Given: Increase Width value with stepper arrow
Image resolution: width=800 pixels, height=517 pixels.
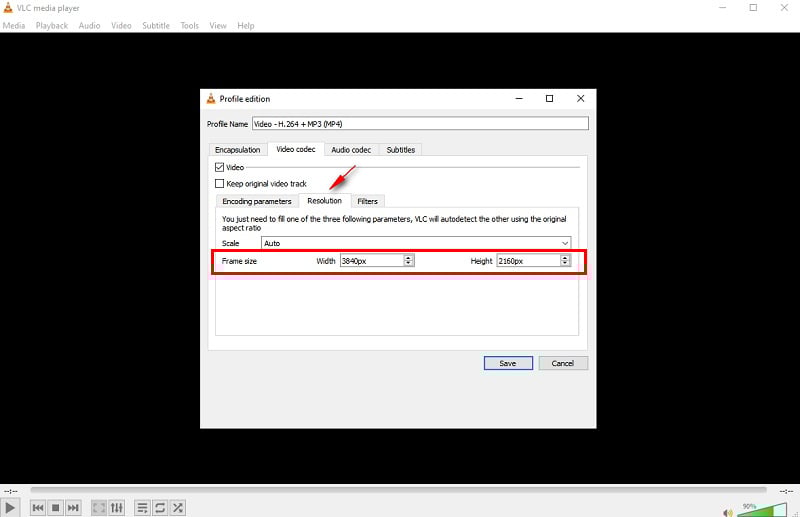Looking at the screenshot, I should pyautogui.click(x=408, y=258).
